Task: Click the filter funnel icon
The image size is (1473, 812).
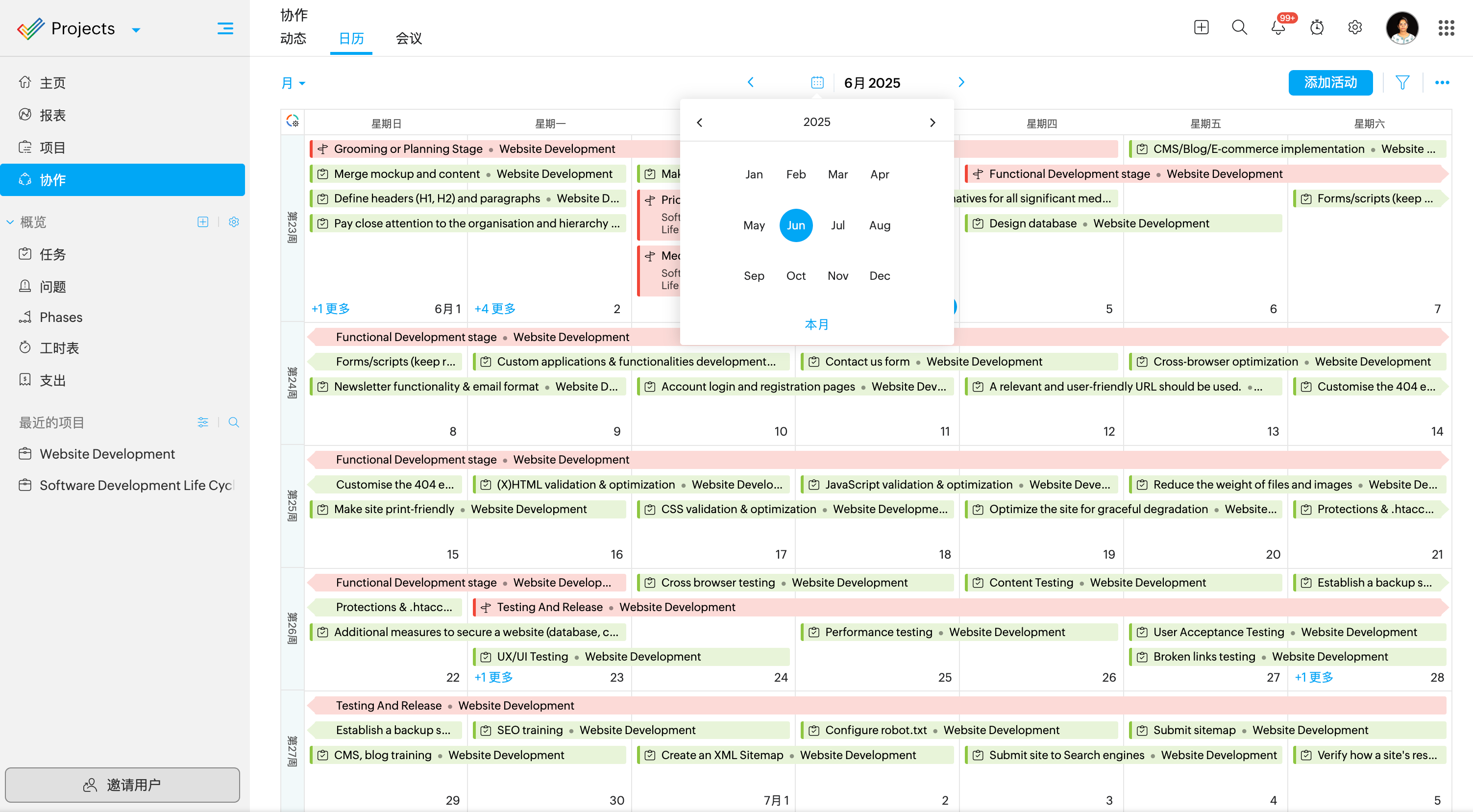Action: [1402, 83]
